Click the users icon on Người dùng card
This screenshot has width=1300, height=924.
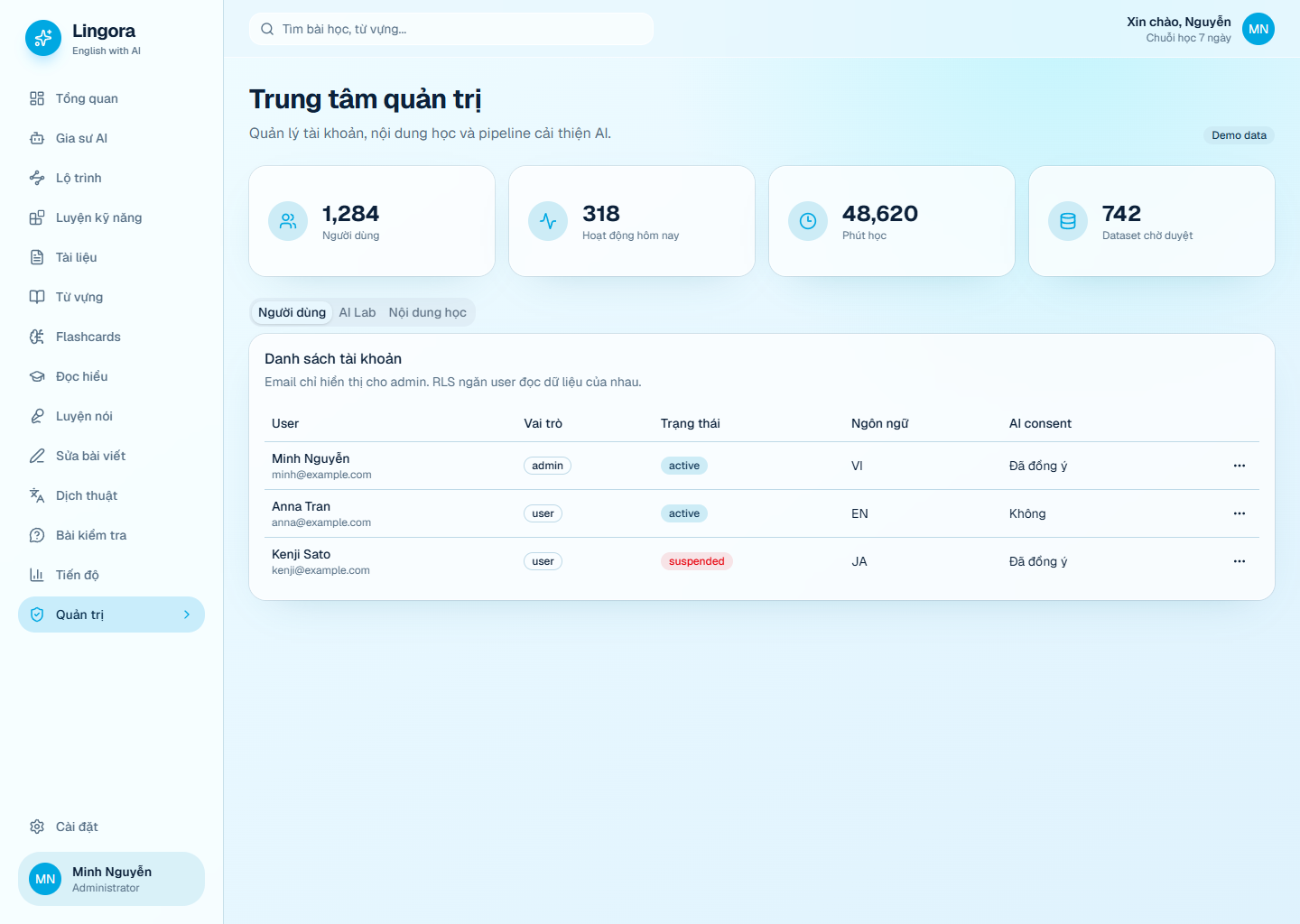(288, 221)
